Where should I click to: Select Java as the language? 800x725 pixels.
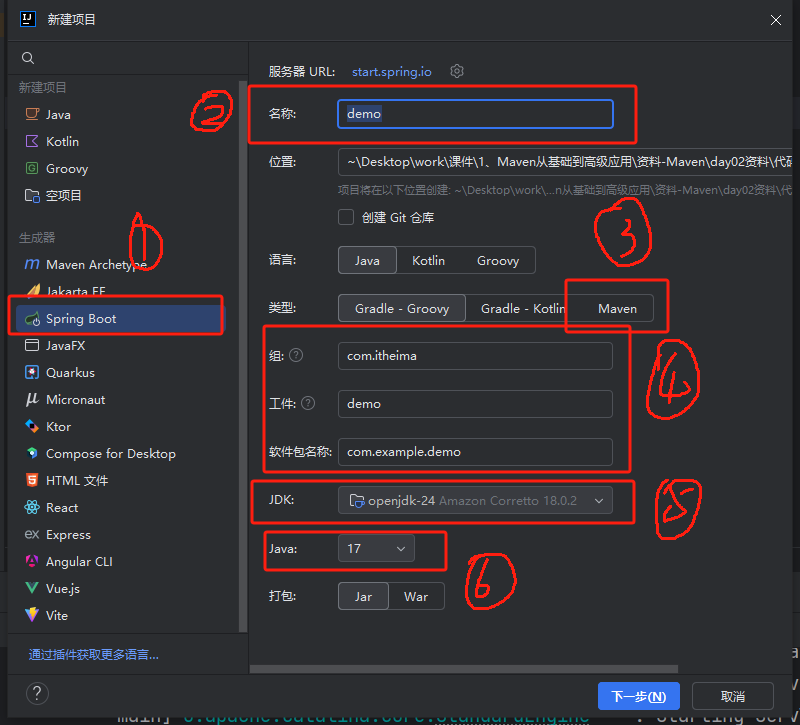(x=367, y=261)
